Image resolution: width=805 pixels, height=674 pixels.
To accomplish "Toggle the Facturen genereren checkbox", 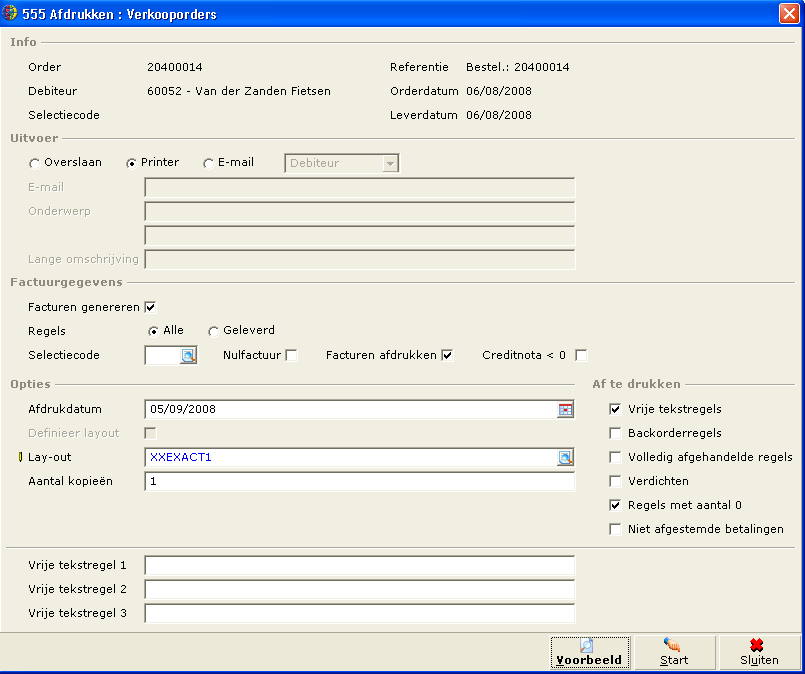I will 150,307.
